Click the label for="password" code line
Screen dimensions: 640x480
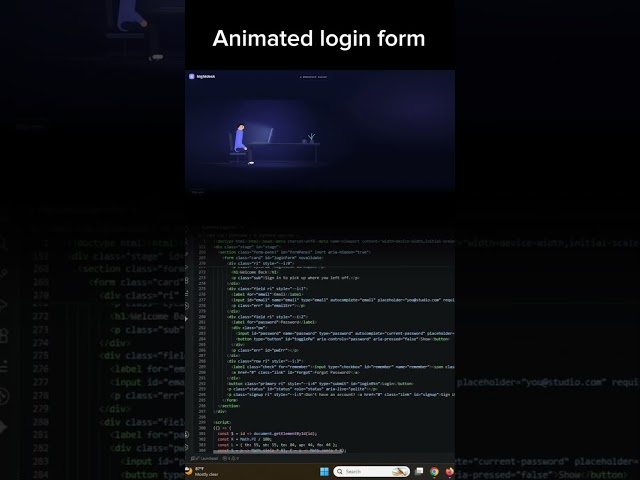point(274,322)
